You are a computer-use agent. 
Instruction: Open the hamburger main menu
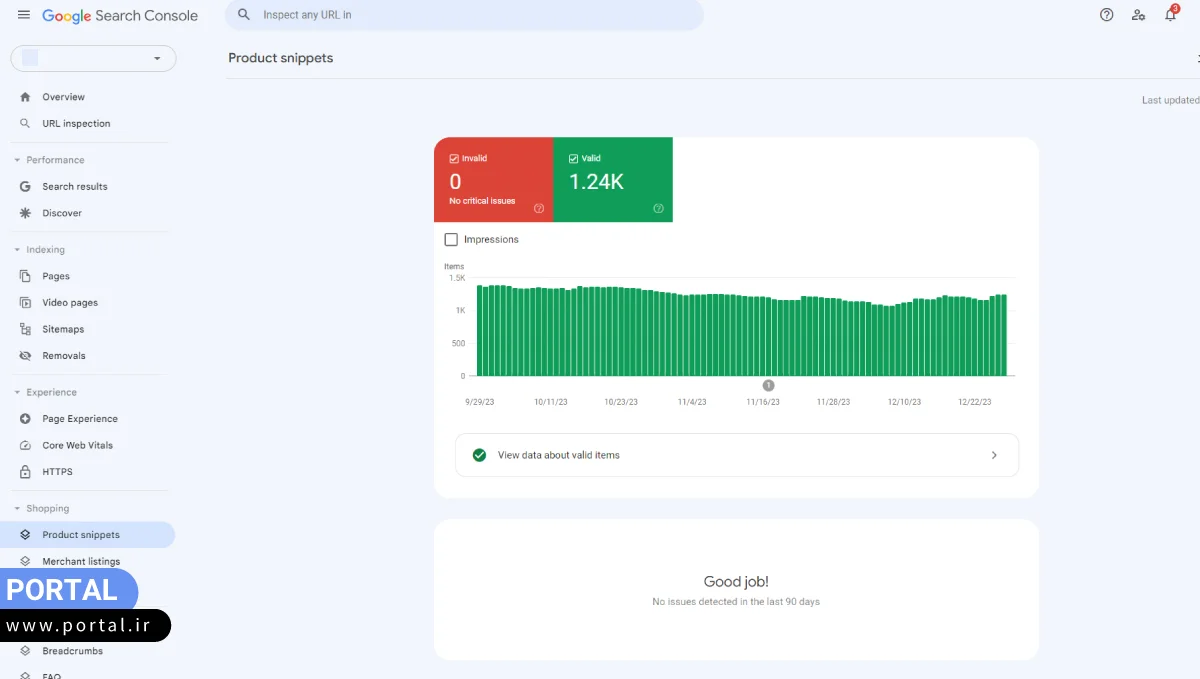click(24, 15)
